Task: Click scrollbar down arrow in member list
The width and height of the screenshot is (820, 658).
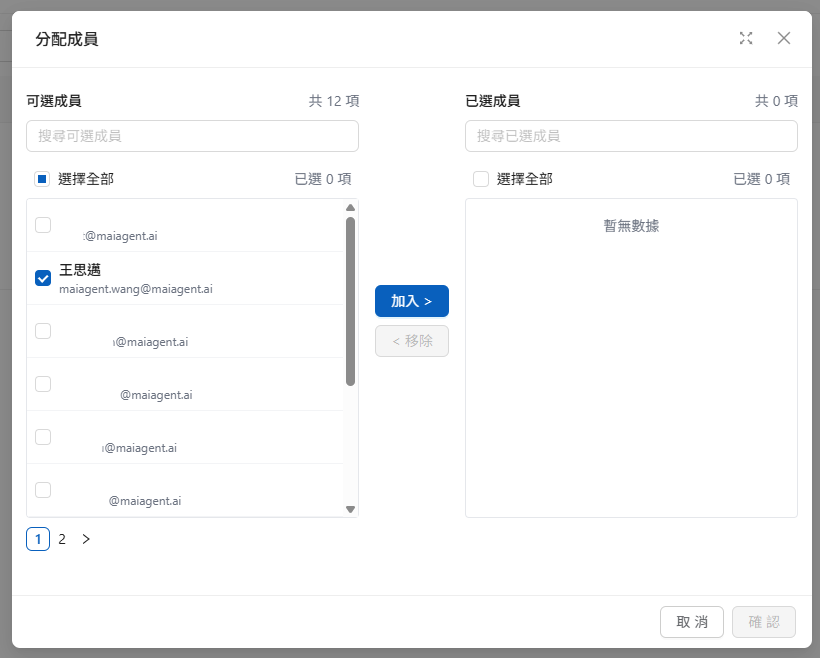Action: point(350,509)
